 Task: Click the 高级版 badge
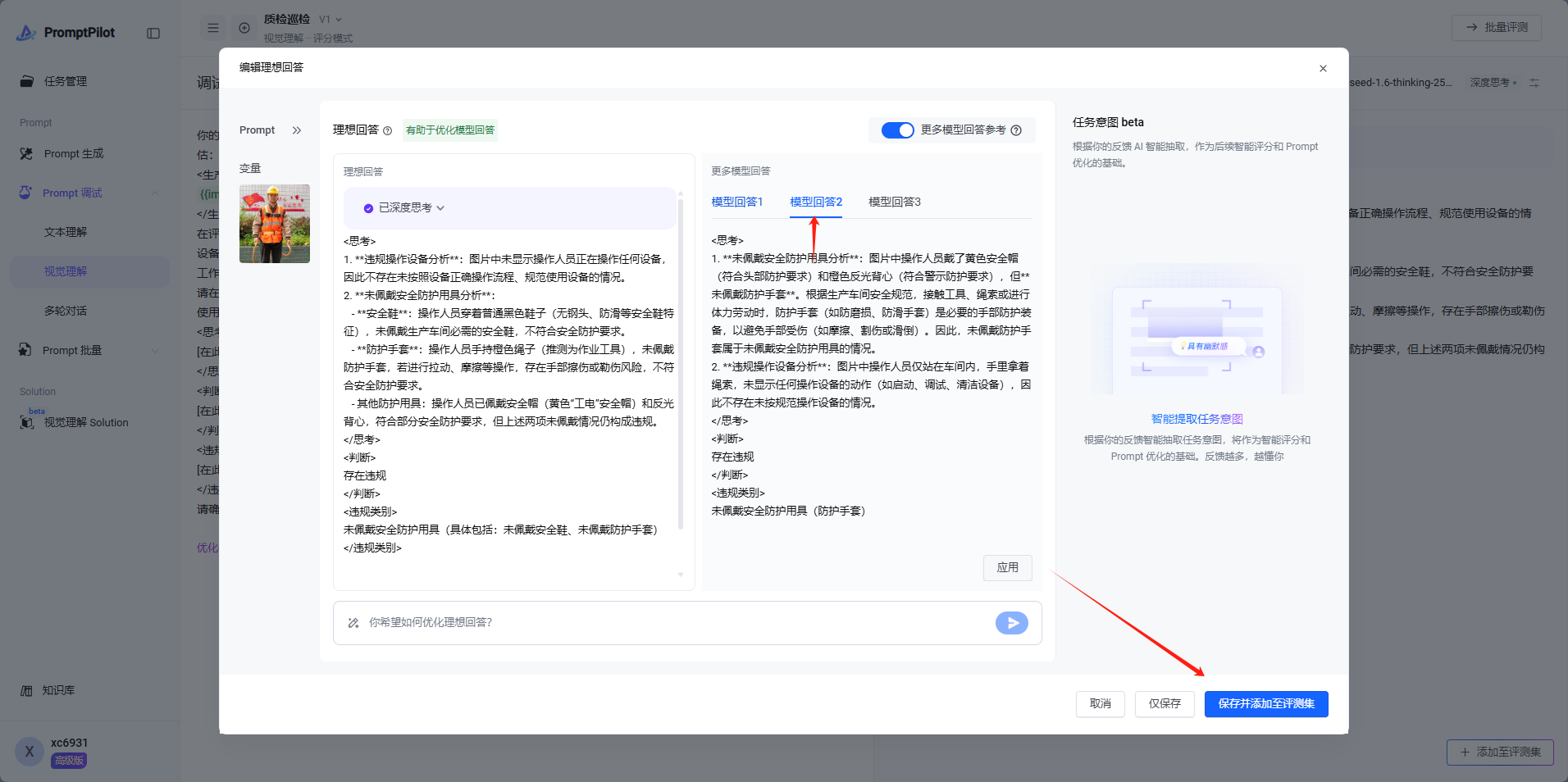point(69,761)
